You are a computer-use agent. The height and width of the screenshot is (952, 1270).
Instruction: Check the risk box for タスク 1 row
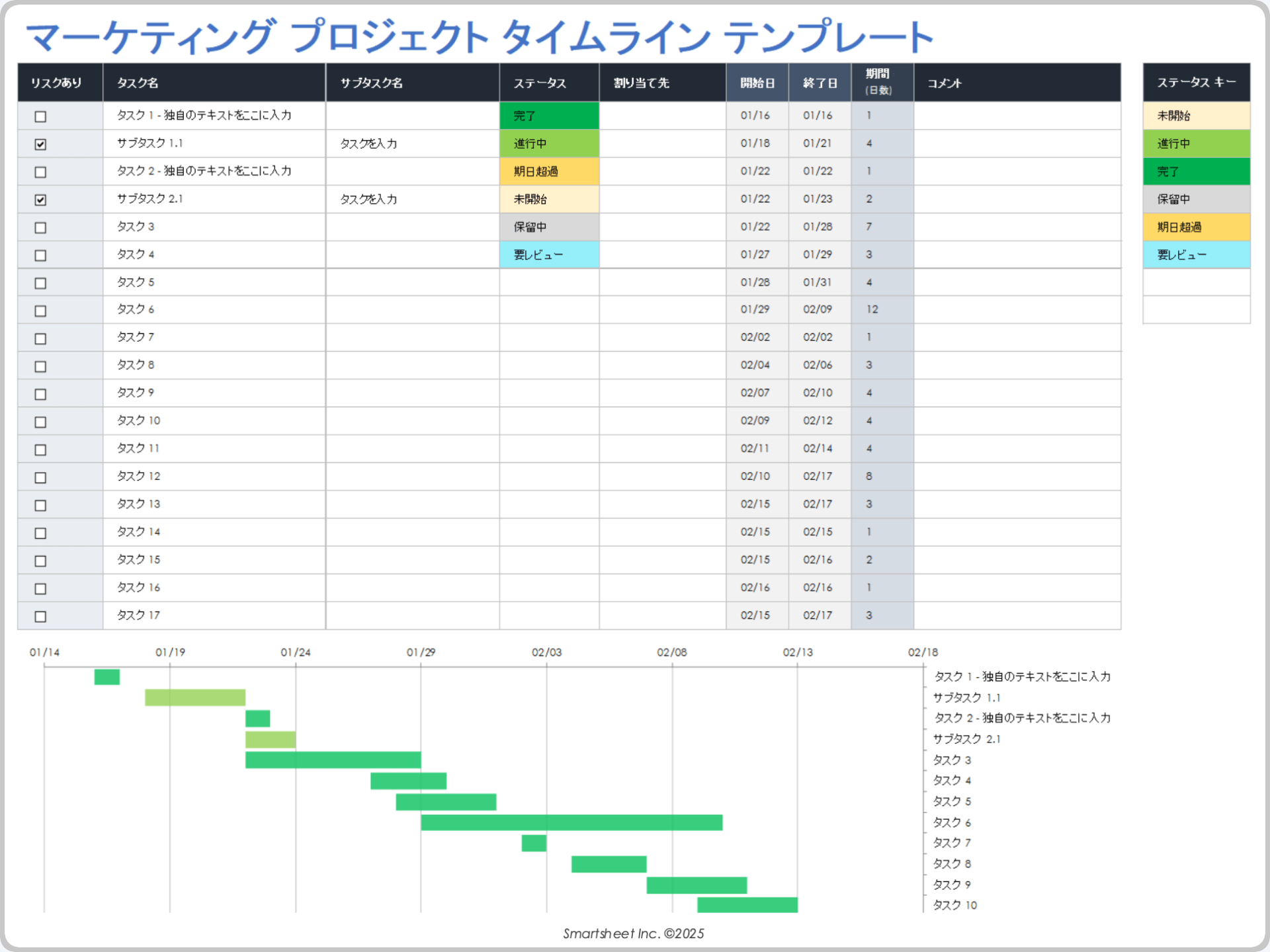tap(40, 116)
